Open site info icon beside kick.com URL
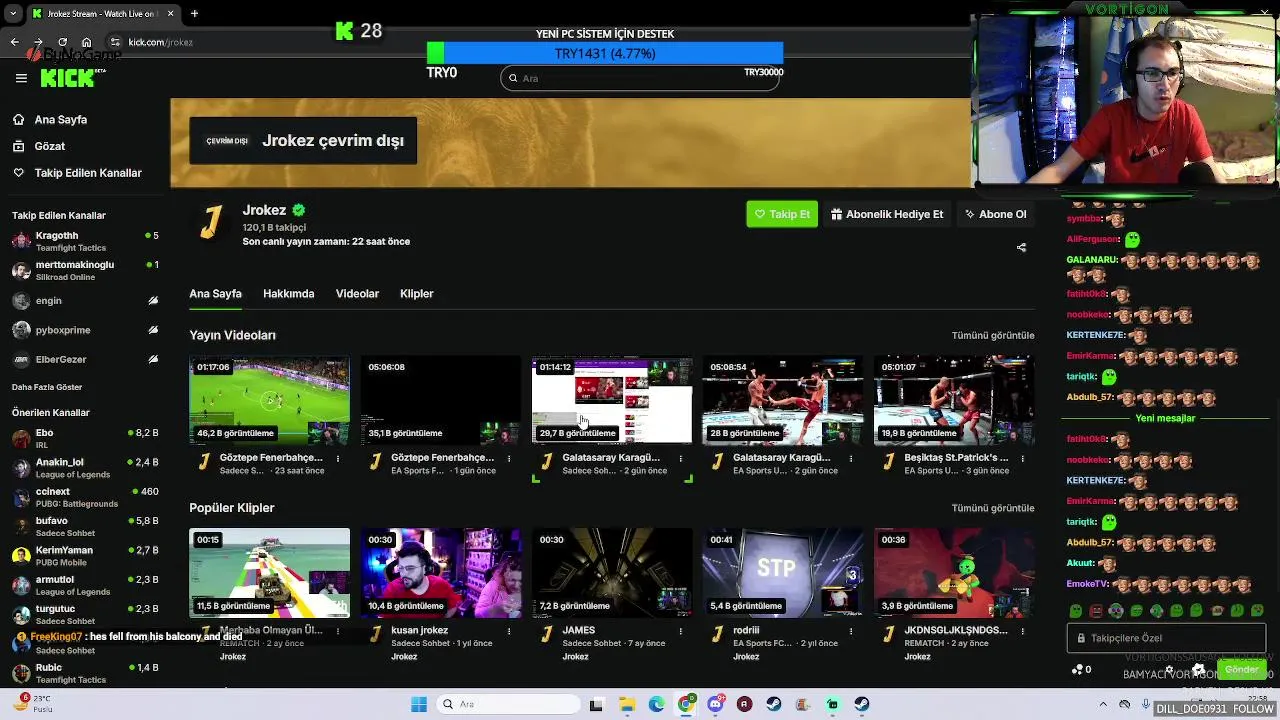 115,42
